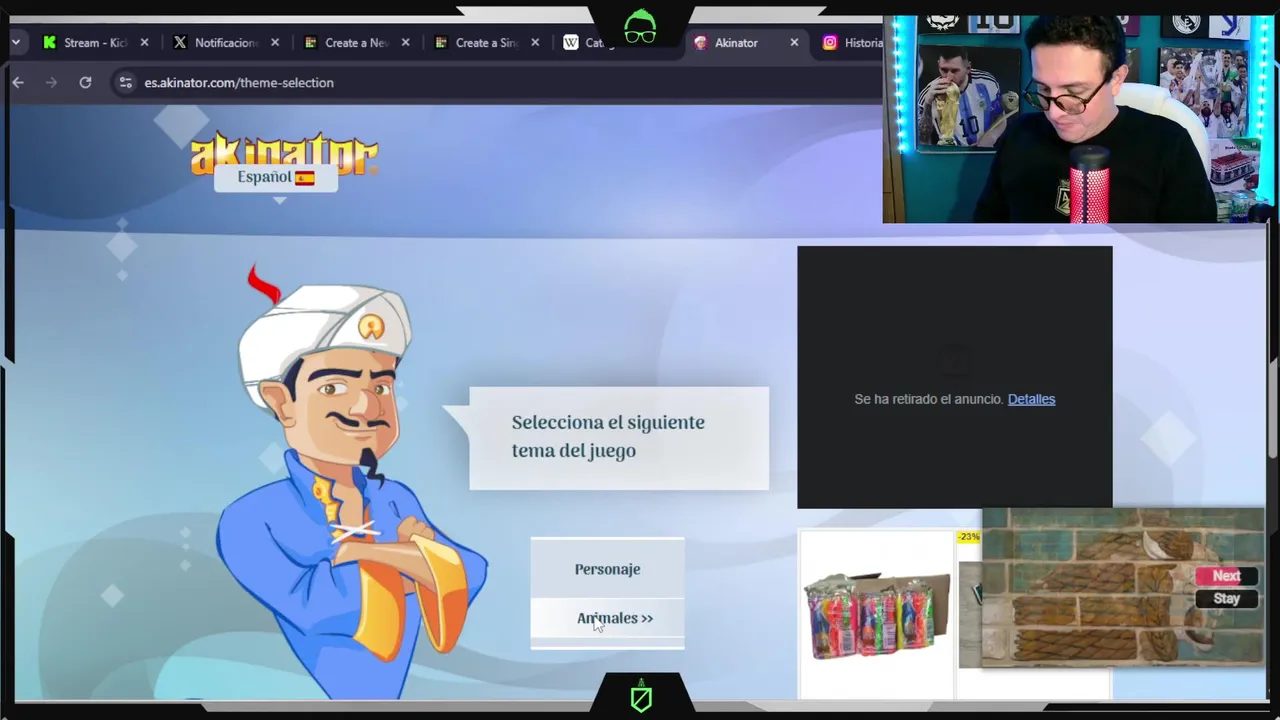Viewport: 1280px width, 720px height.
Task: Go back with the browser back arrow
Action: pyautogui.click(x=18, y=82)
